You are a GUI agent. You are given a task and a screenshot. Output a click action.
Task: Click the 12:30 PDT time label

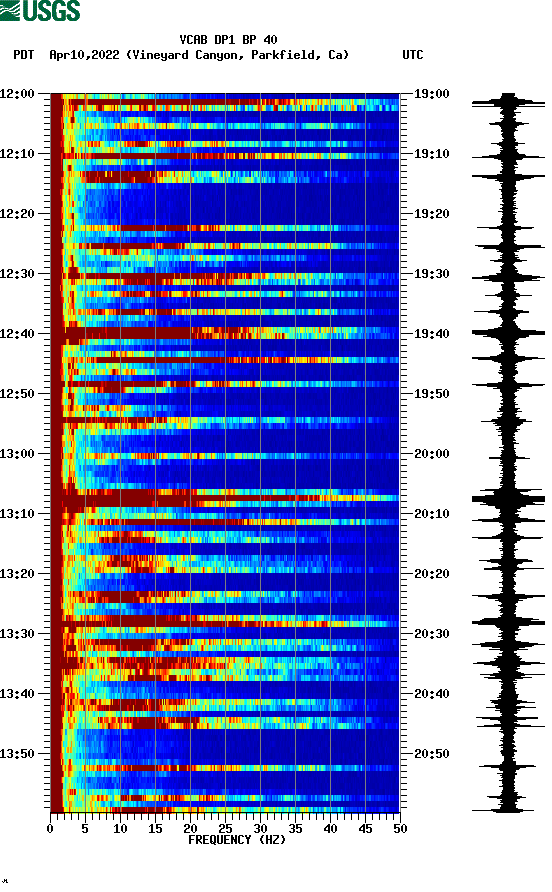[17, 274]
